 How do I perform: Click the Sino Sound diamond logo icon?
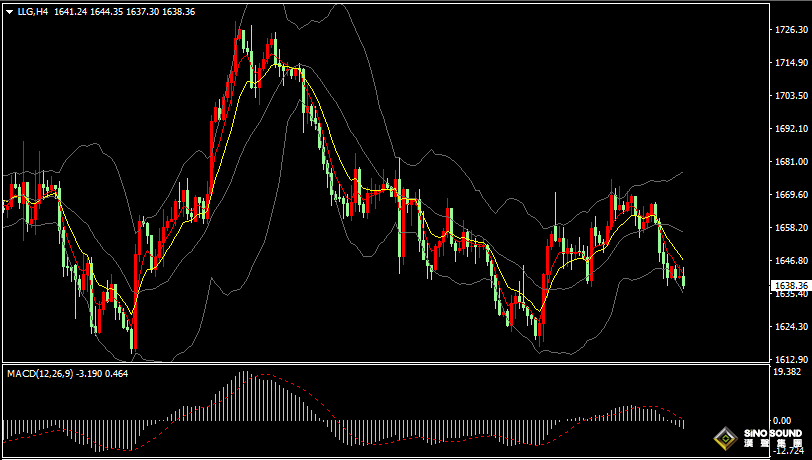725,439
